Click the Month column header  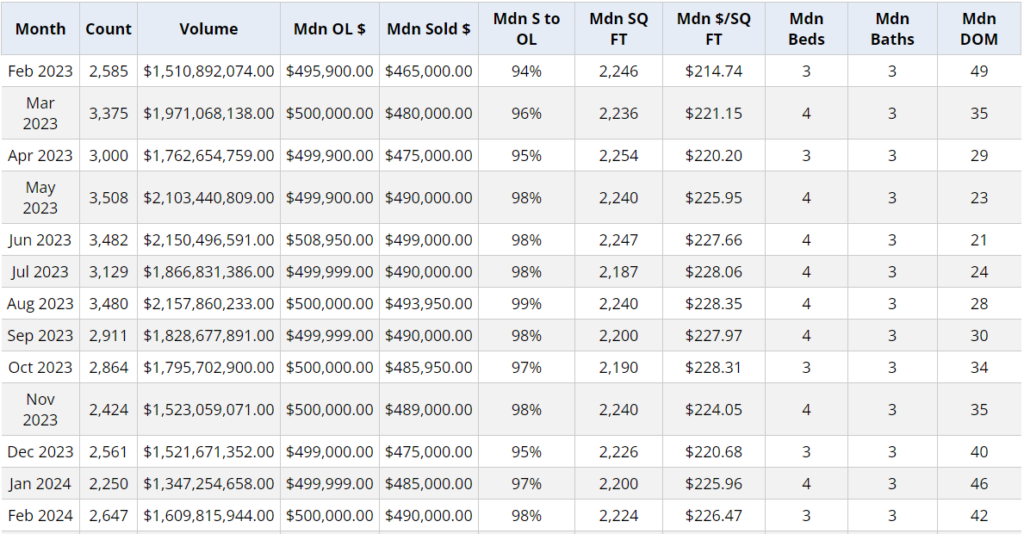40,29
